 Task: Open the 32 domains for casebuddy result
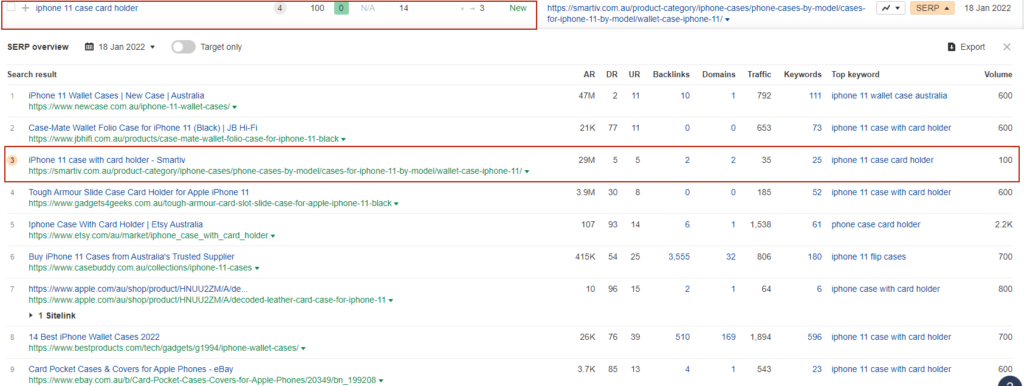point(730,257)
